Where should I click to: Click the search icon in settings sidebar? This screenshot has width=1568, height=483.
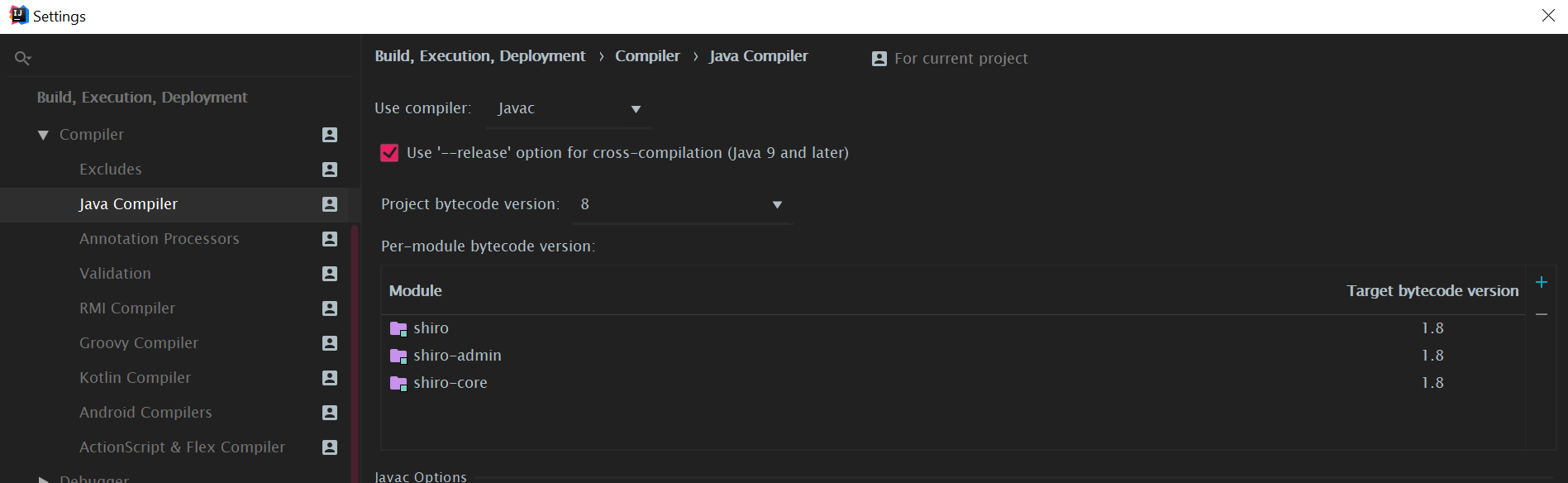pos(22,59)
